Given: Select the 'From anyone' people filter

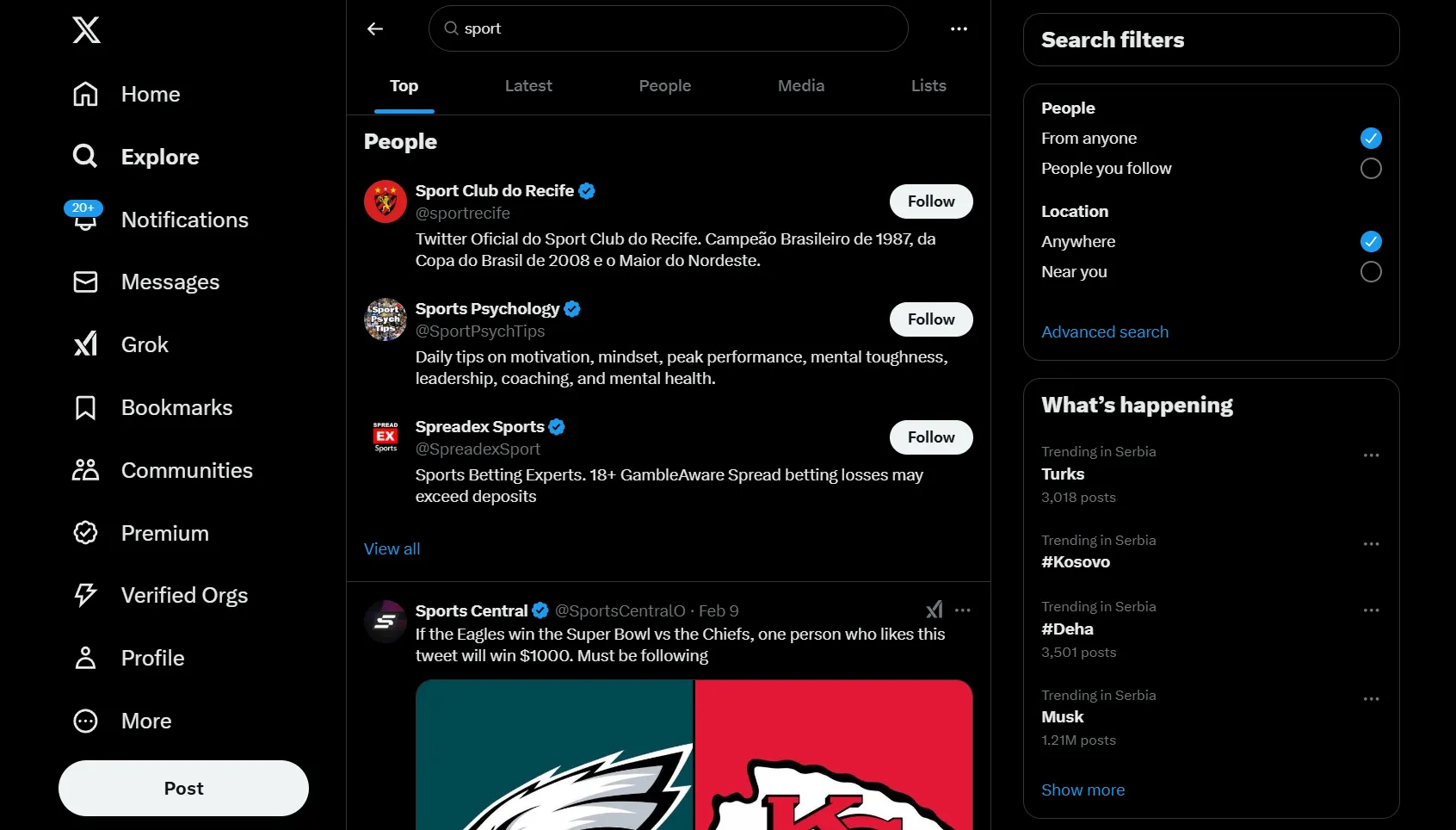Looking at the screenshot, I should 1370,138.
